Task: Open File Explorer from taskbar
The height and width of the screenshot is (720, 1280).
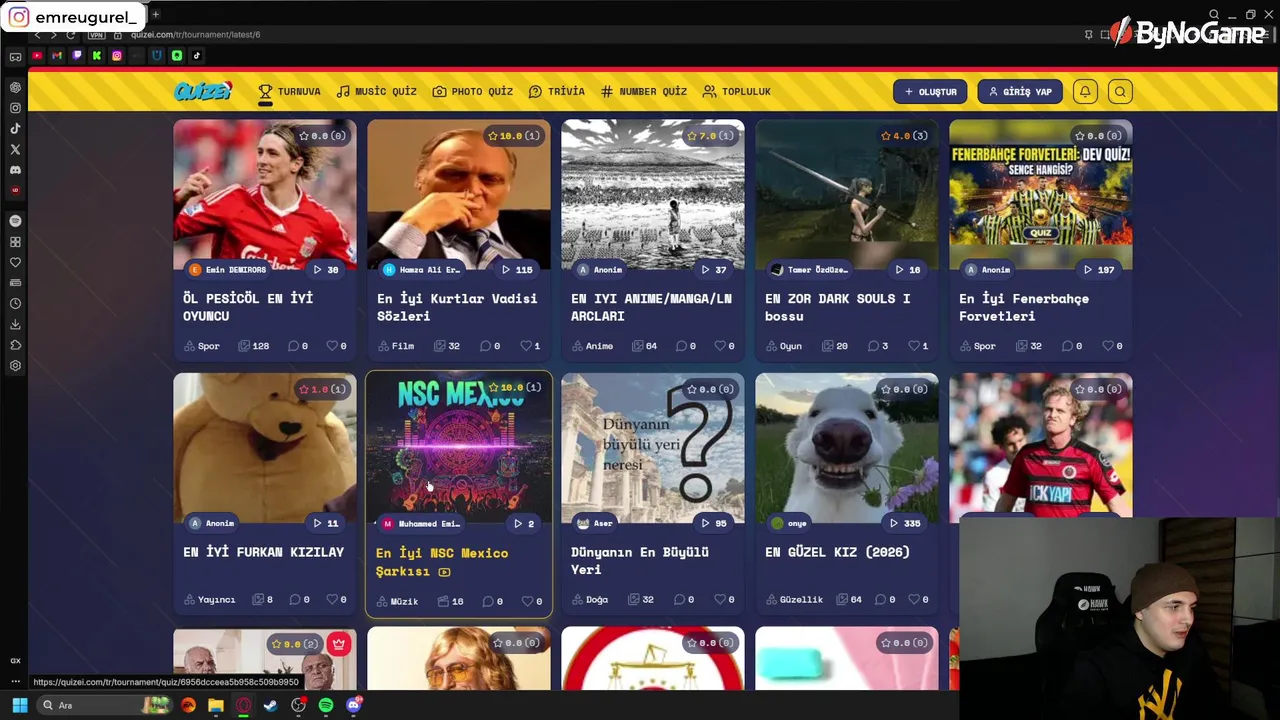Action: pyautogui.click(x=216, y=705)
